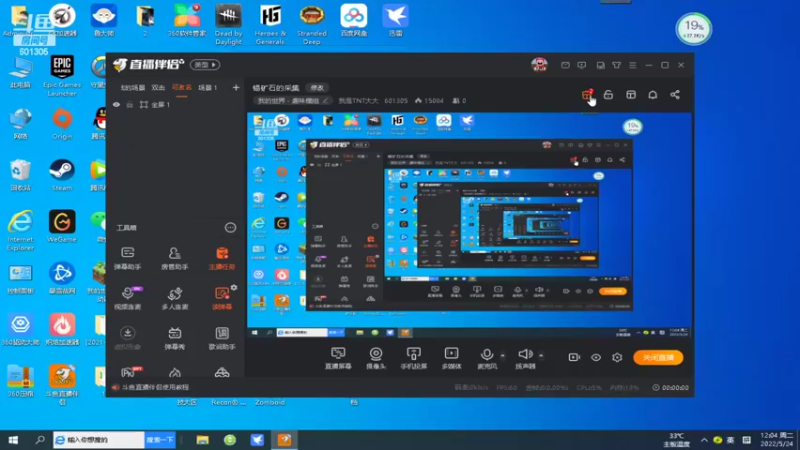Click the share icon in header

coord(675,95)
